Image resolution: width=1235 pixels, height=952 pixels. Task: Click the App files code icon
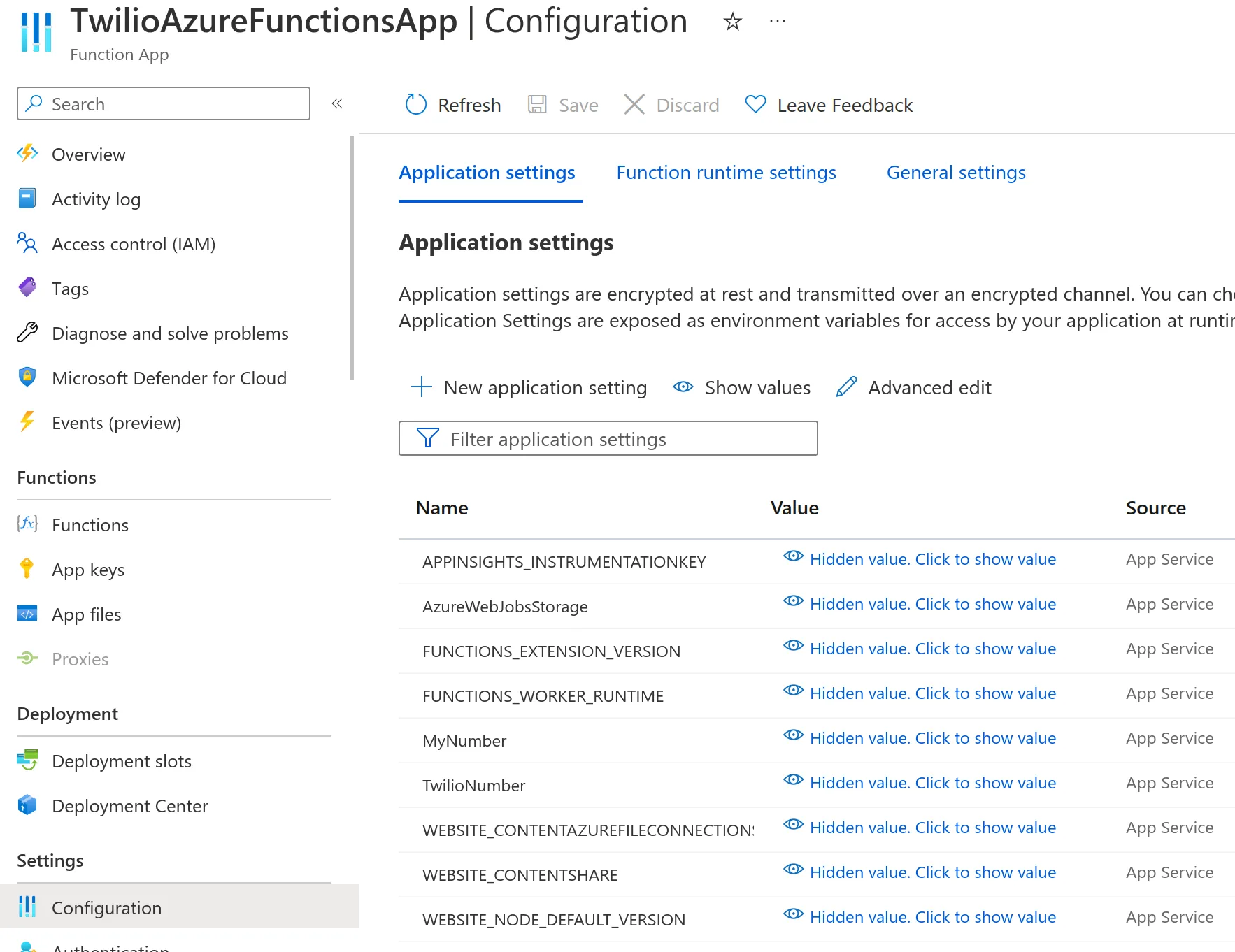pos(27,614)
